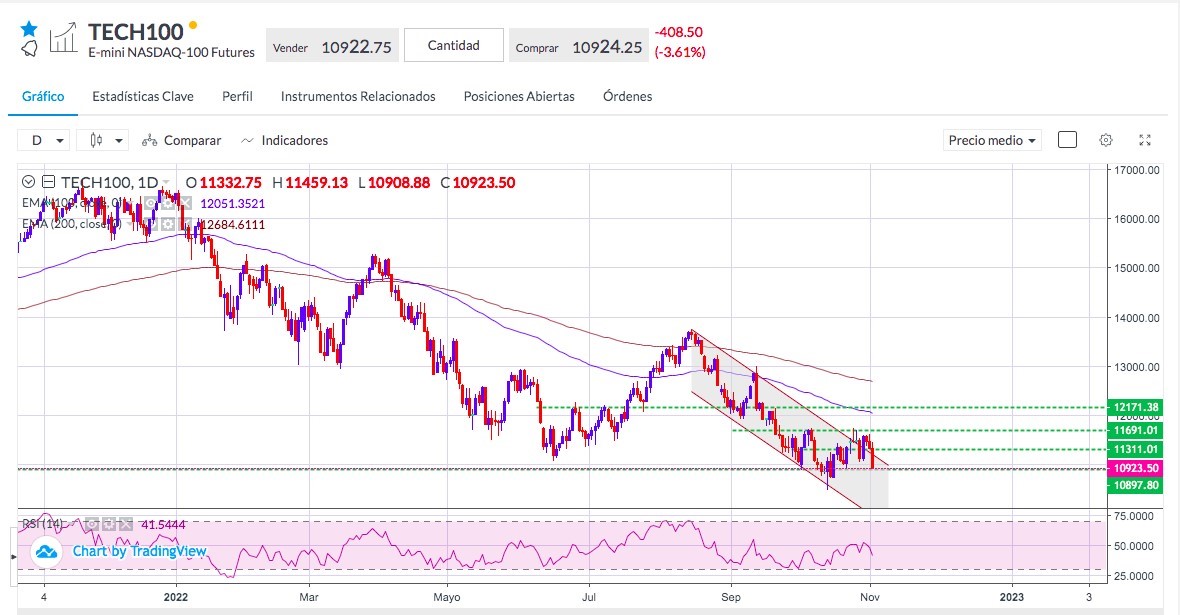This screenshot has height=615, width=1180.
Task: Hide the RSI 14 indicator
Action: (92, 524)
